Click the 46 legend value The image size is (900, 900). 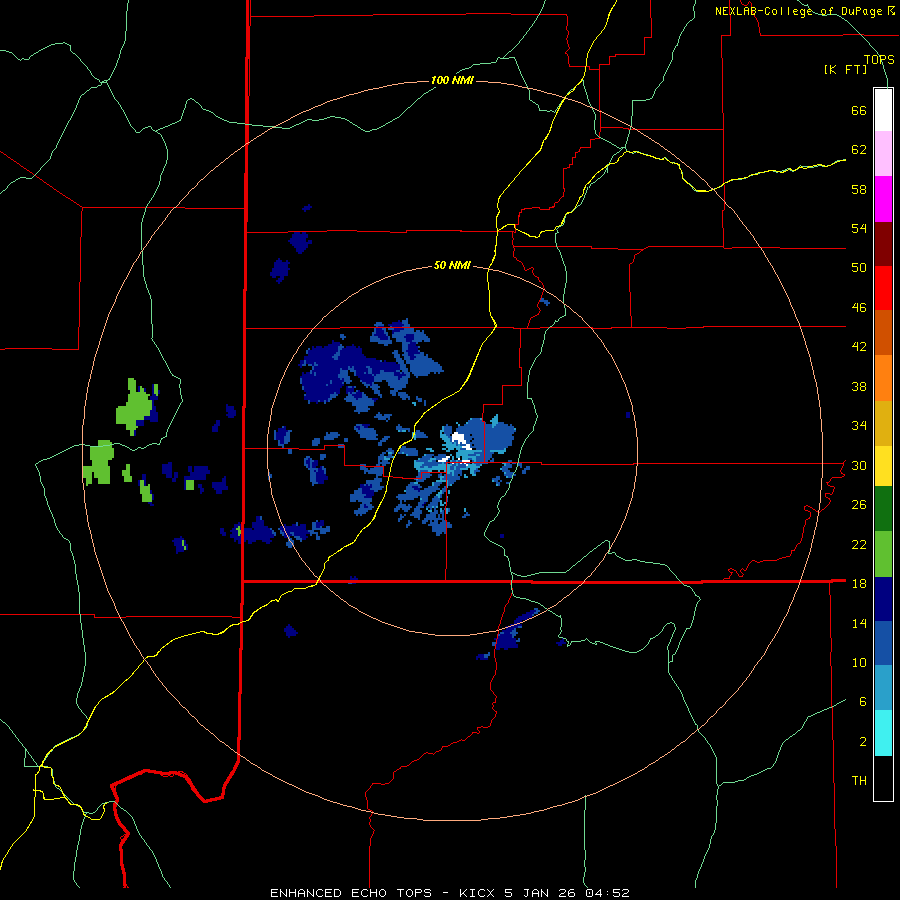tap(859, 308)
